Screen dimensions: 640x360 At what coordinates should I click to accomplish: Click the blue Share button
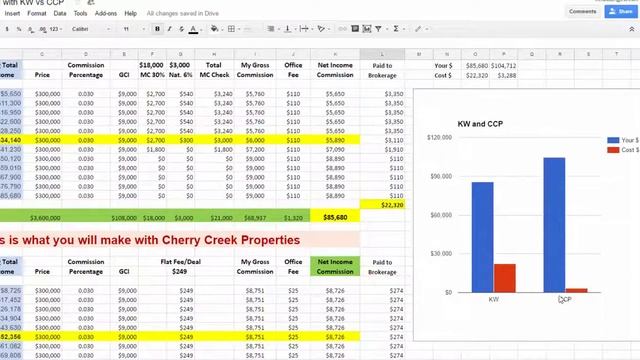click(x=620, y=11)
